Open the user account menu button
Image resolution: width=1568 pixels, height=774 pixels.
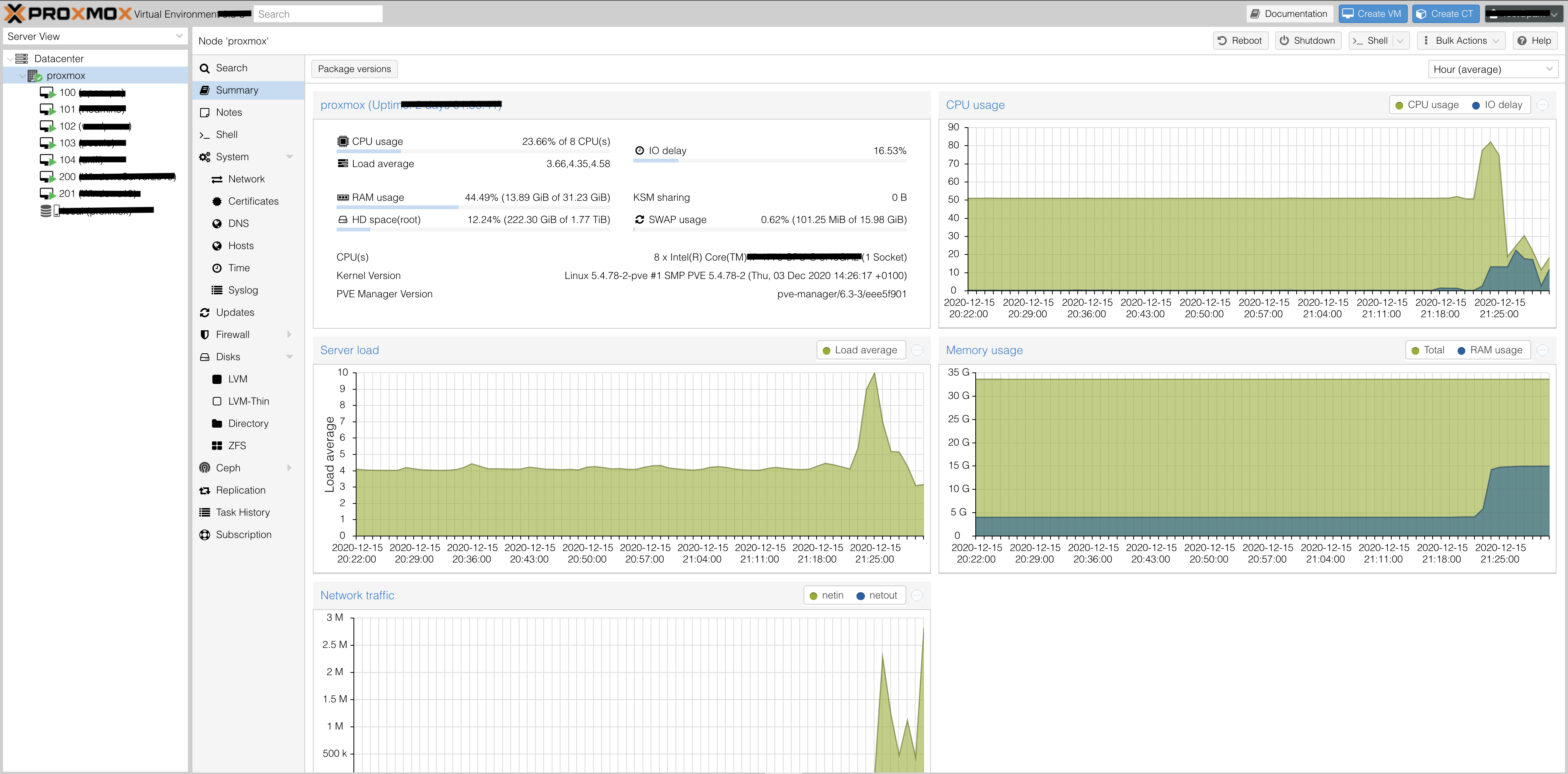[x=1524, y=14]
